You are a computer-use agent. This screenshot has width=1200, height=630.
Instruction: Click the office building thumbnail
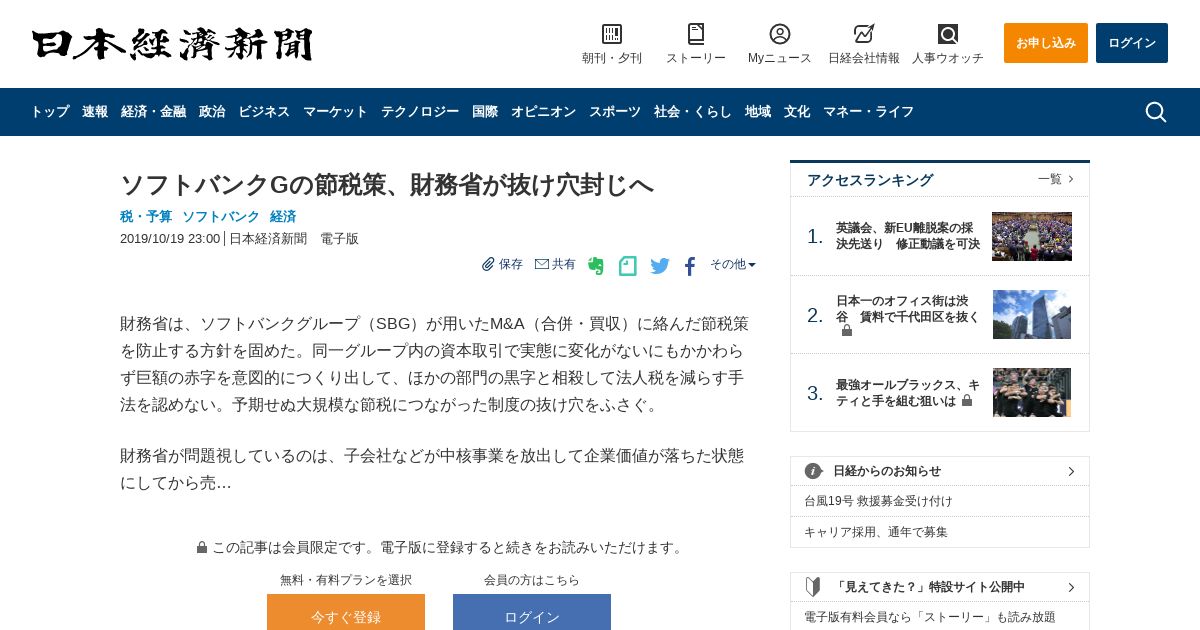click(1032, 314)
